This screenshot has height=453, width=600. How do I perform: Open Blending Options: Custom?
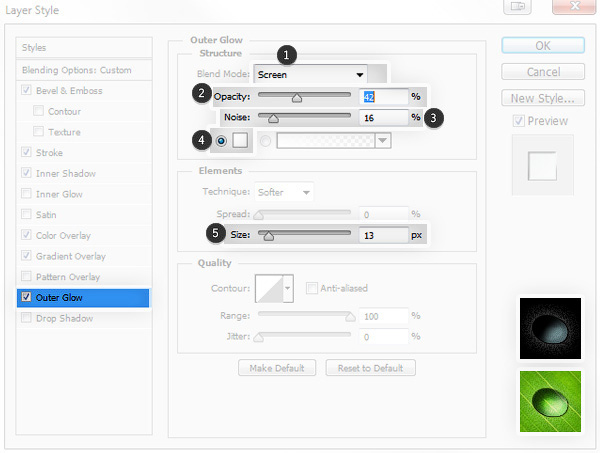(84, 70)
